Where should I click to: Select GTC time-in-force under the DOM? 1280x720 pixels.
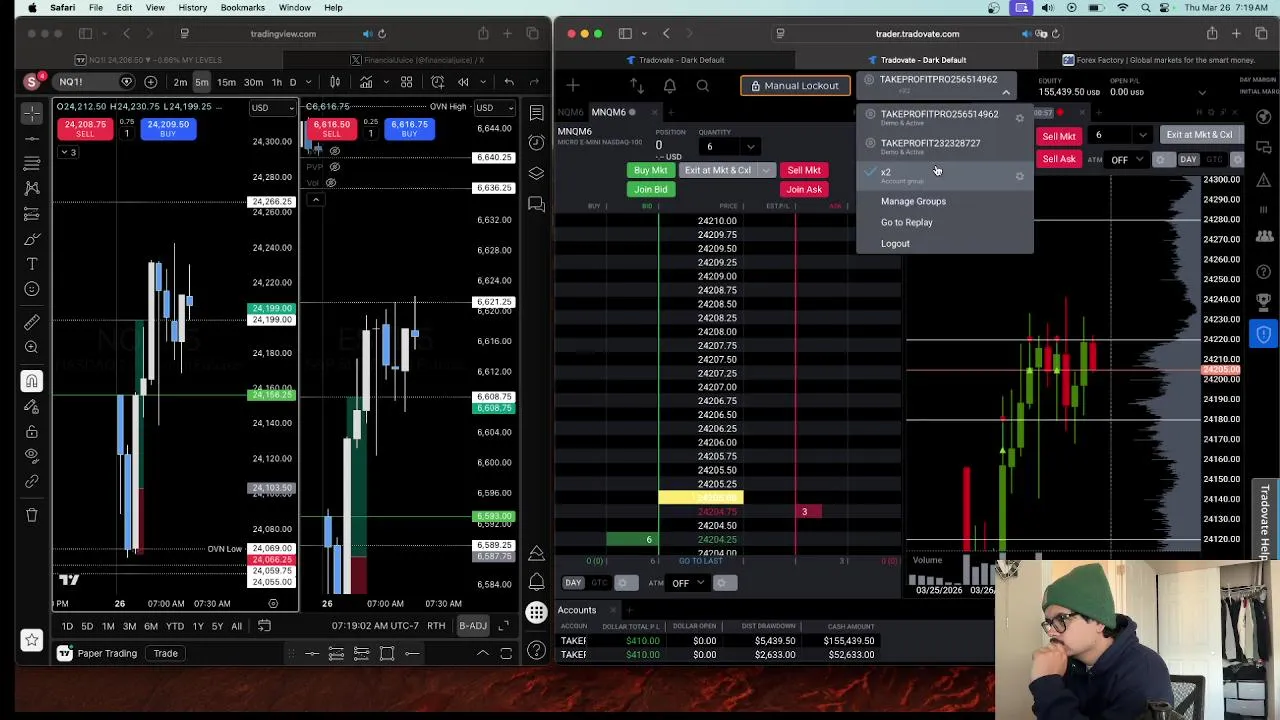point(599,583)
